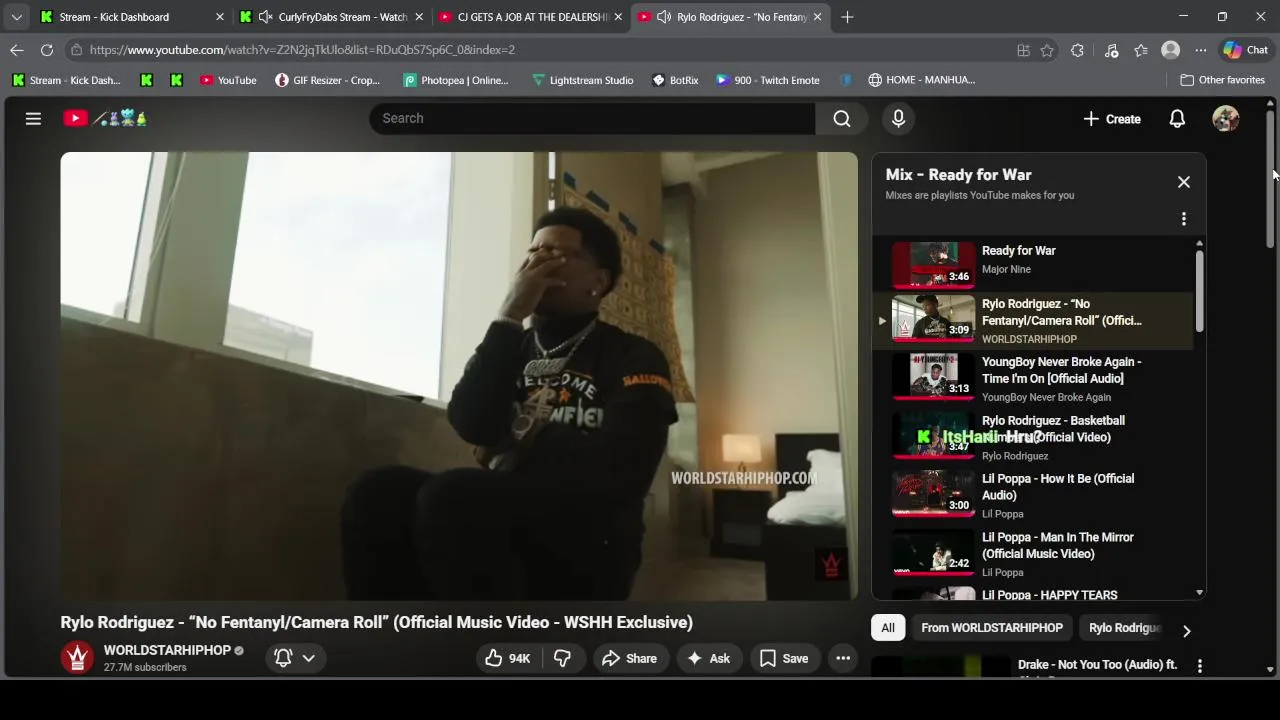Expand the notification preference chevron dropdown
Screen dimensions: 1280x720
click(309, 658)
